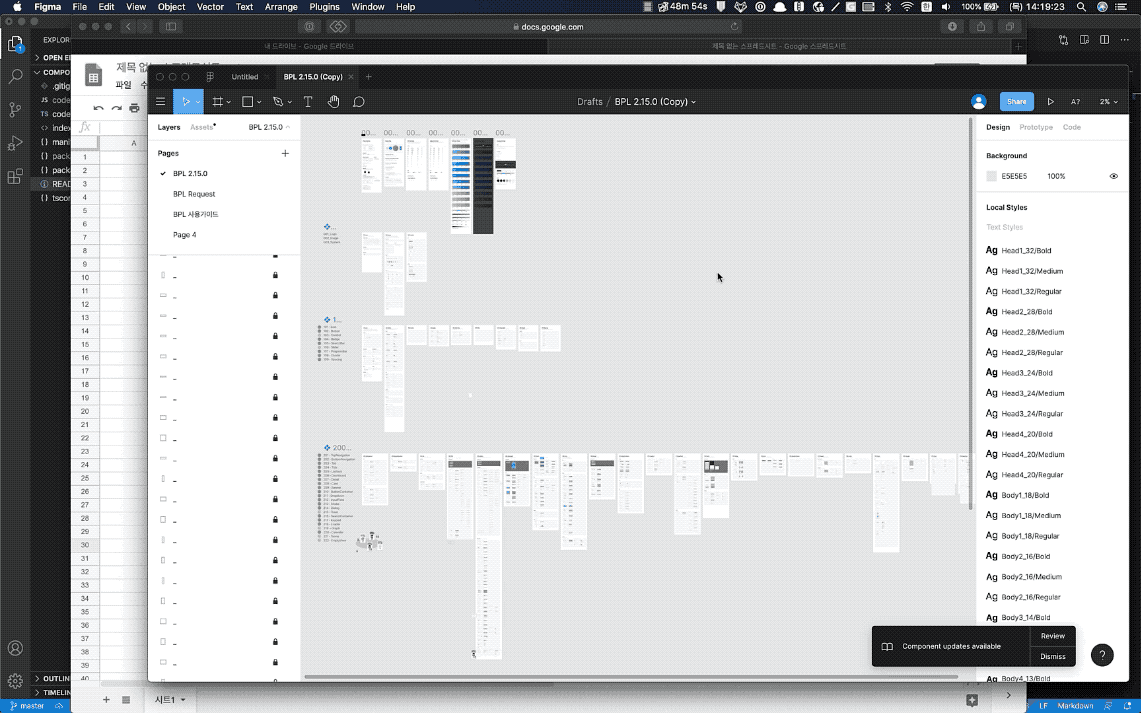
Task: Toggle Background visibility eye icon
Action: tap(1113, 176)
